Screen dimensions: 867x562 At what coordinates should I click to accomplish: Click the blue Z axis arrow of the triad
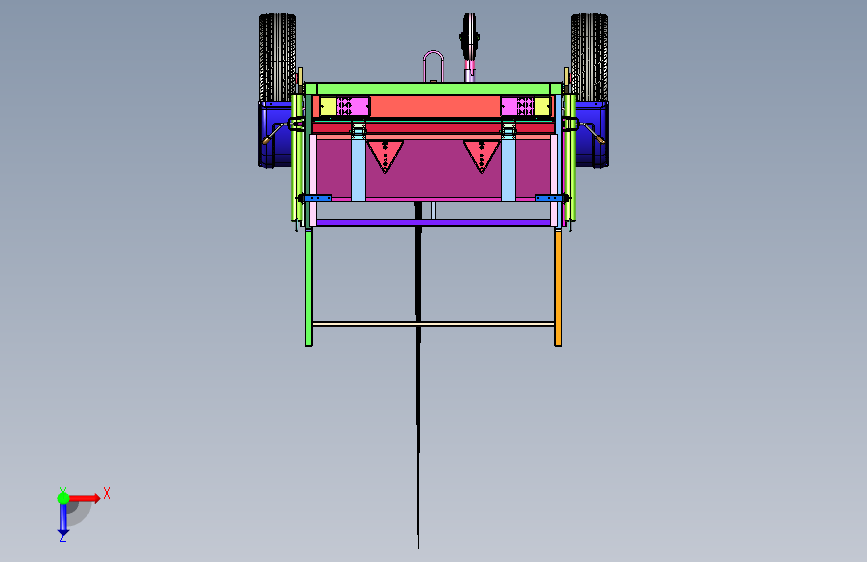pyautogui.click(x=63, y=520)
